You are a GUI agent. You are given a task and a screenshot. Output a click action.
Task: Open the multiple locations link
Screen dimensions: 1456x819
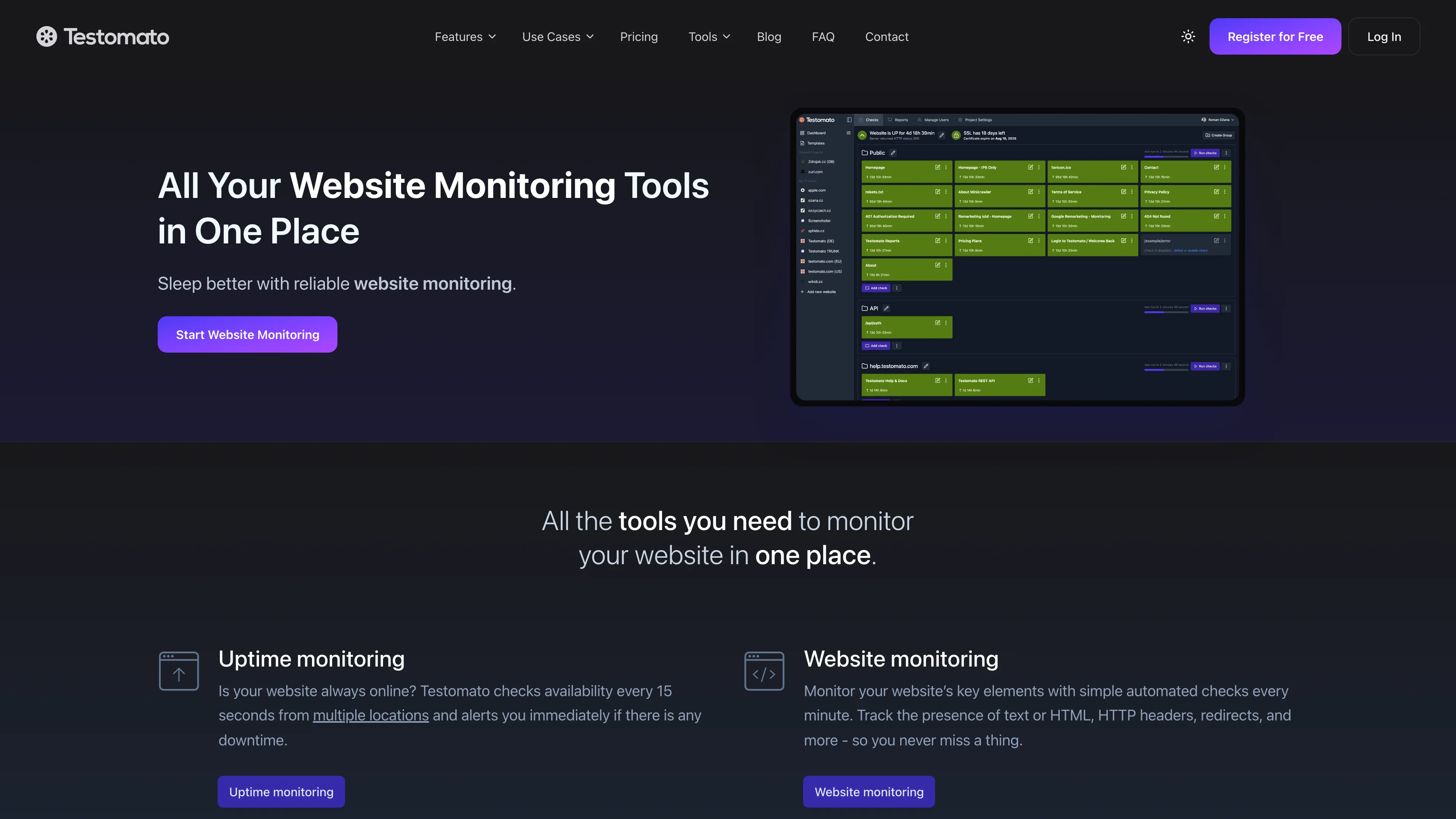click(x=371, y=715)
